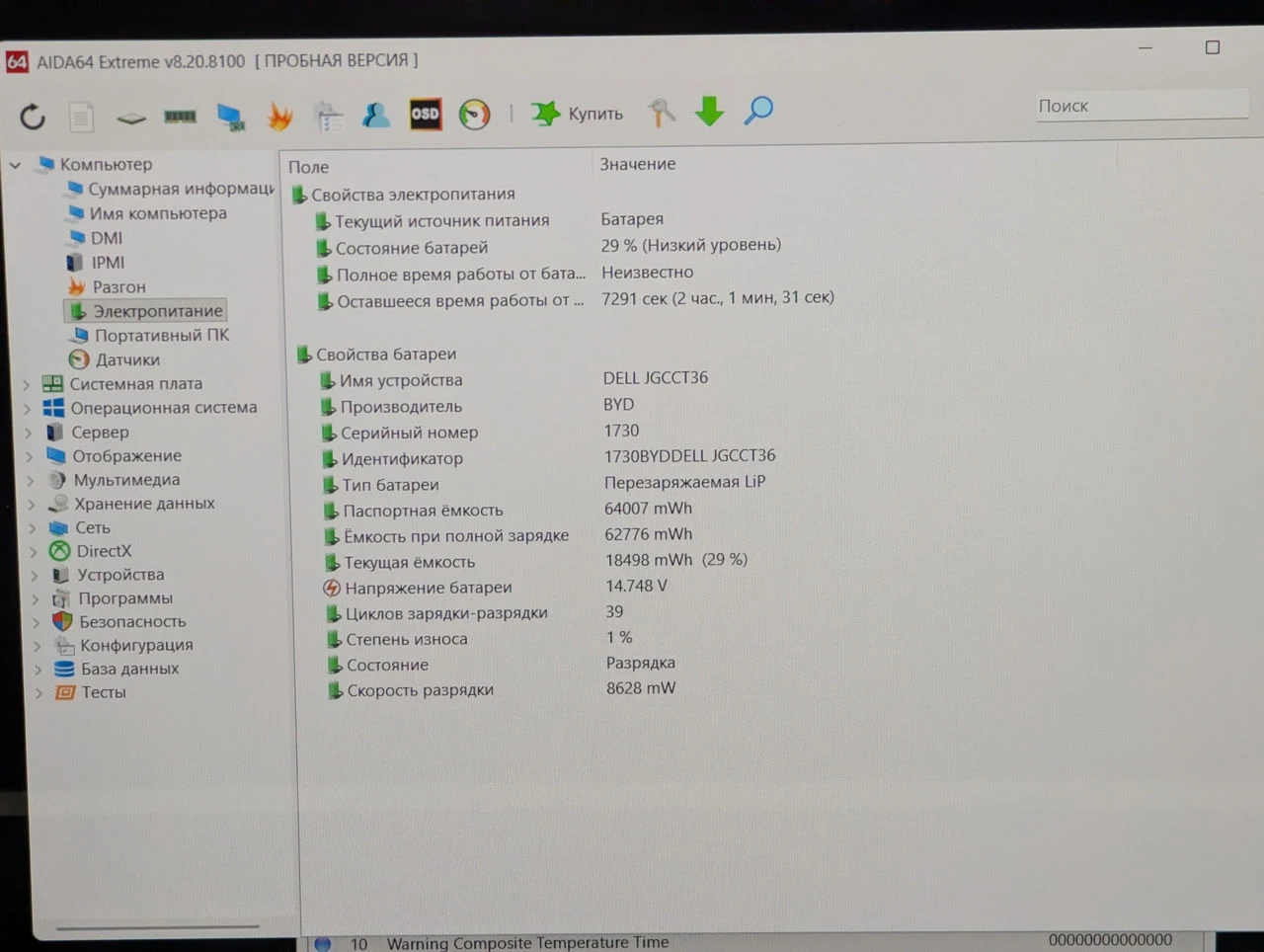Screen dimensions: 1264x952
Task: Open Портативный ПК tree item
Action: point(149,336)
